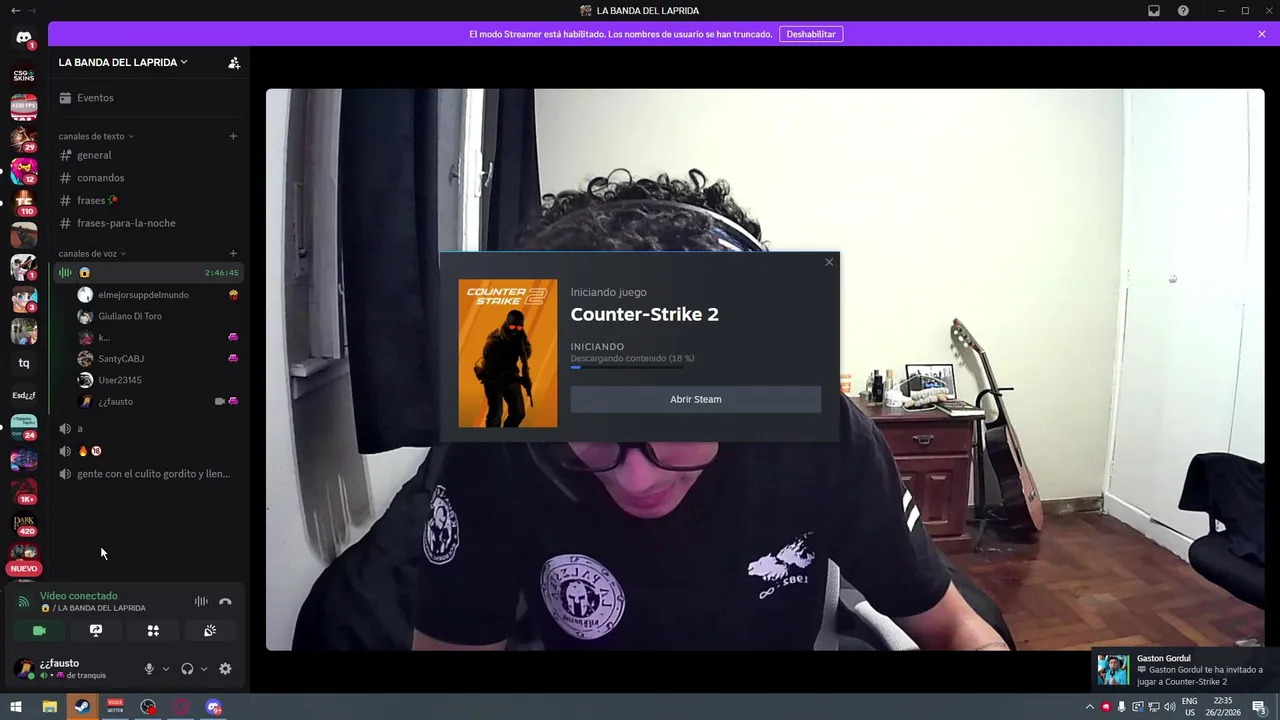Show hidden system tray icons

1090,707
